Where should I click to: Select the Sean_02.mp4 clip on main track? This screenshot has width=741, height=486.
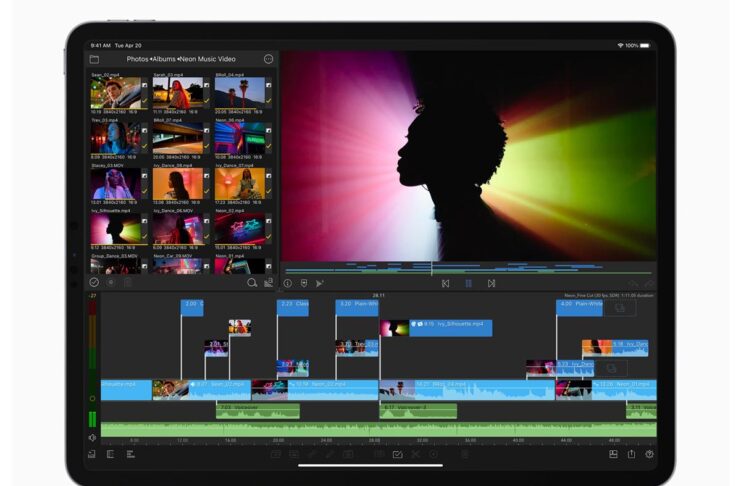pyautogui.click(x=201, y=390)
